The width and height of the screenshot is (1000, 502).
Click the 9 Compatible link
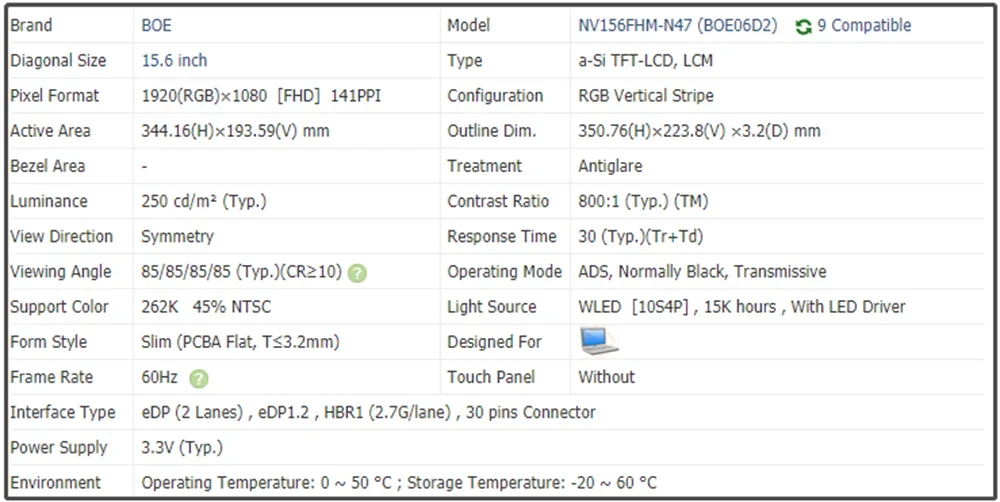tap(864, 26)
